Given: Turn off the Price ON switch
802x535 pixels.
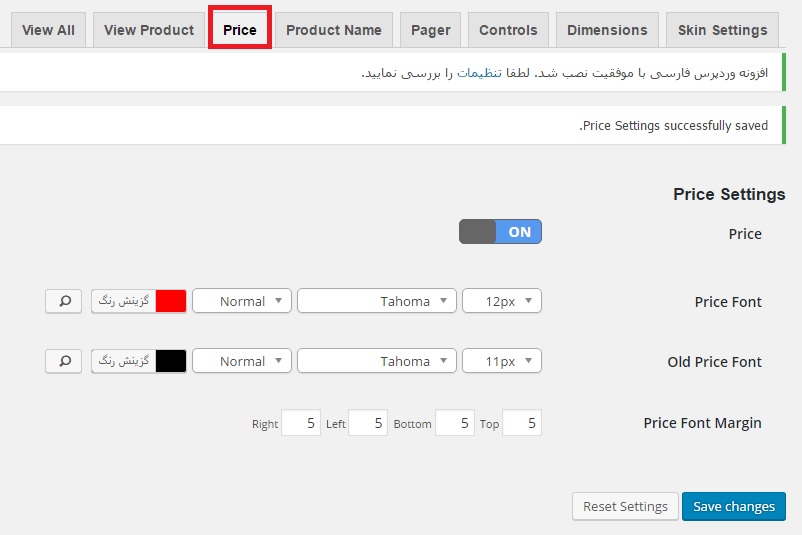Looking at the screenshot, I should click(x=500, y=232).
